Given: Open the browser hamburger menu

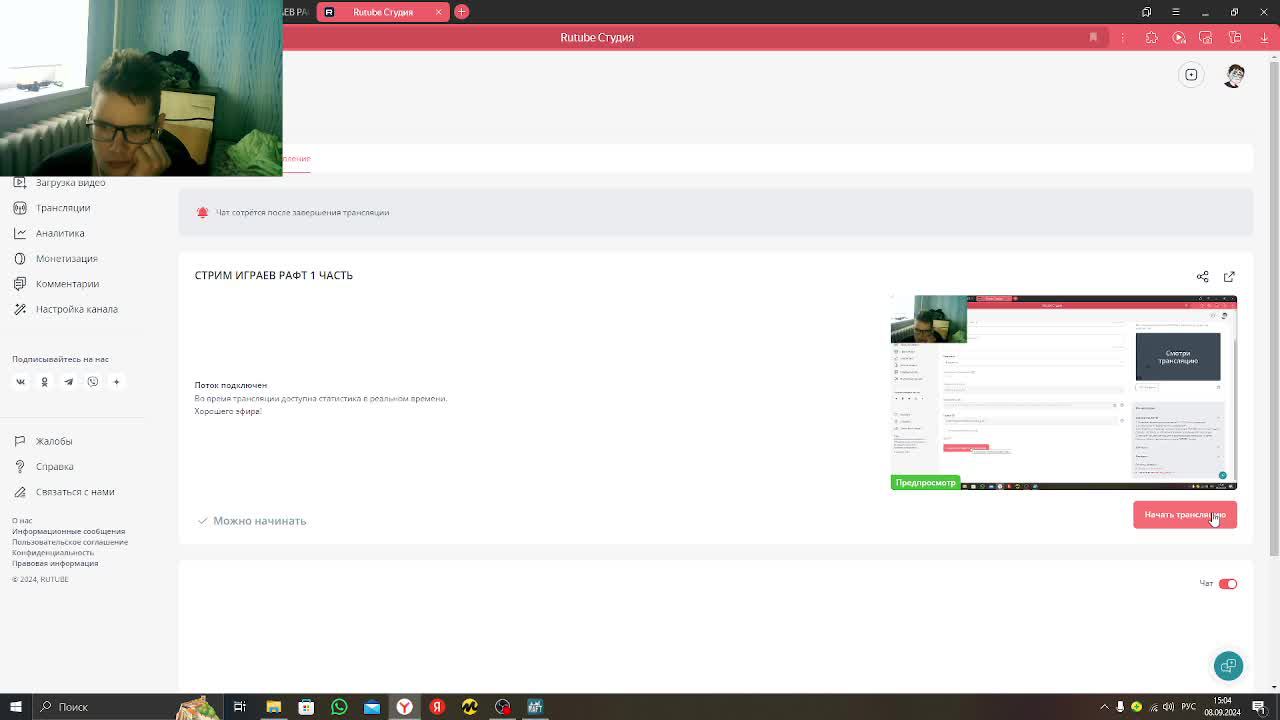Looking at the screenshot, I should coord(1176,12).
